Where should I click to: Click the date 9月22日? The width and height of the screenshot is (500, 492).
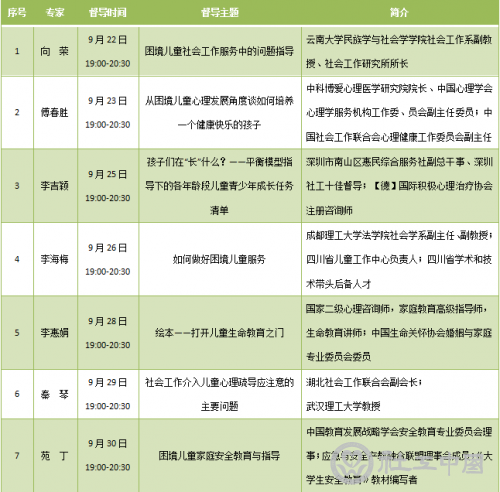click(108, 40)
